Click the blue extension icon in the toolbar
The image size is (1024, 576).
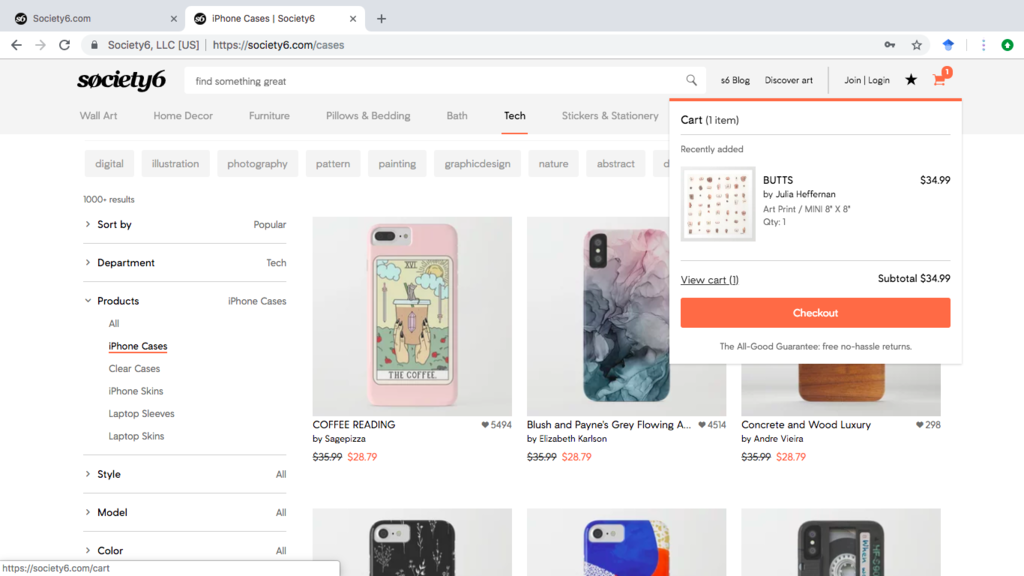point(948,45)
